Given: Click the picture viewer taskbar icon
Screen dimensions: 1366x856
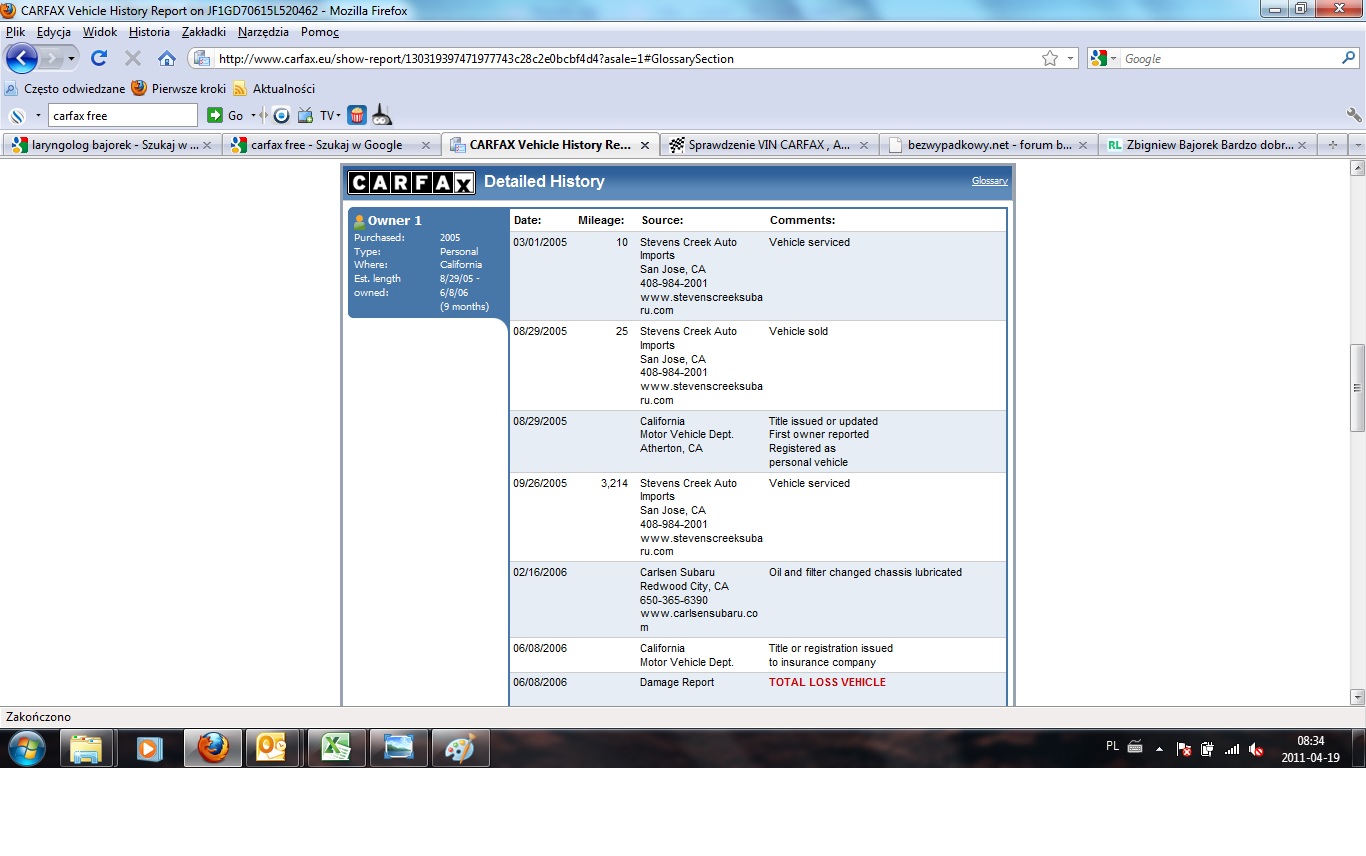Looking at the screenshot, I should click(399, 748).
